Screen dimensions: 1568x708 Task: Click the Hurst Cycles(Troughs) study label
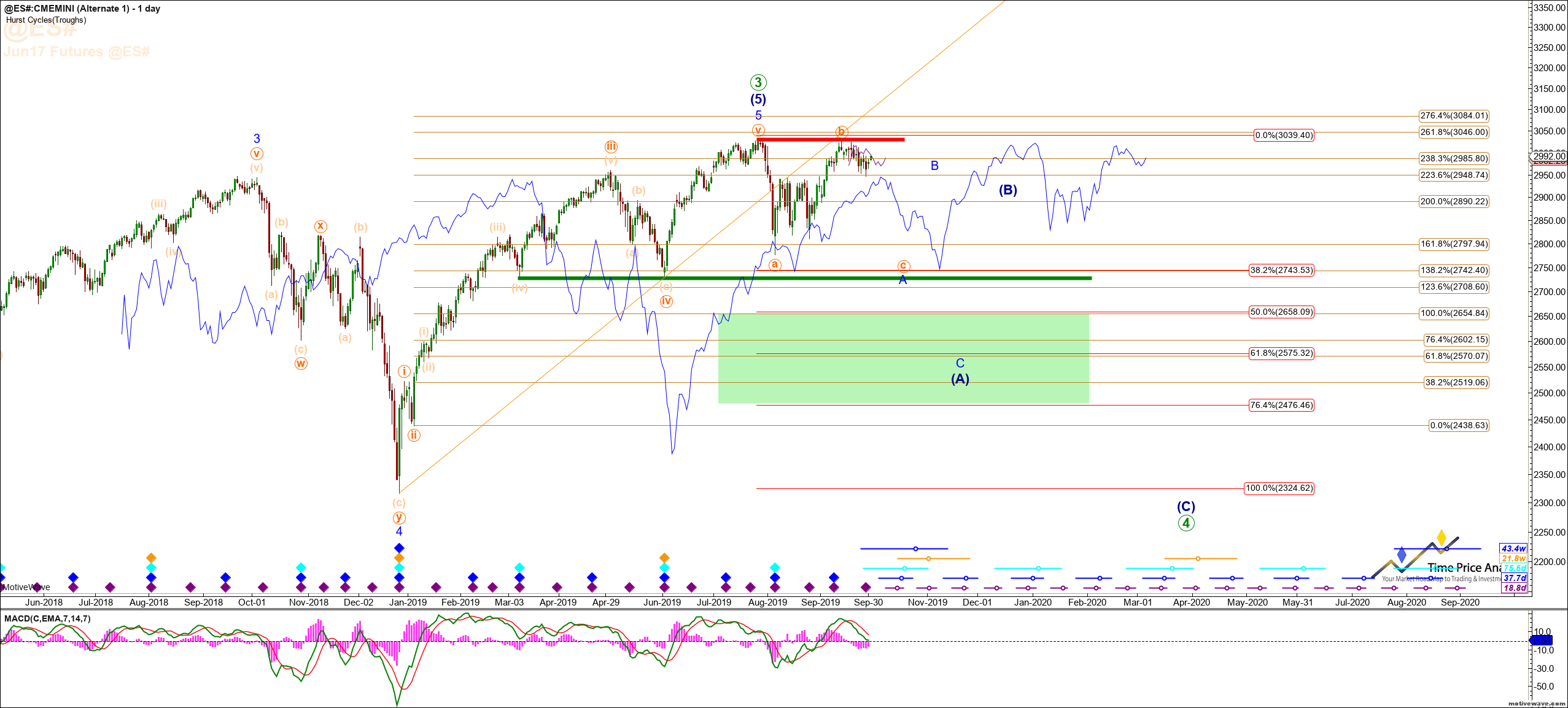(x=46, y=20)
